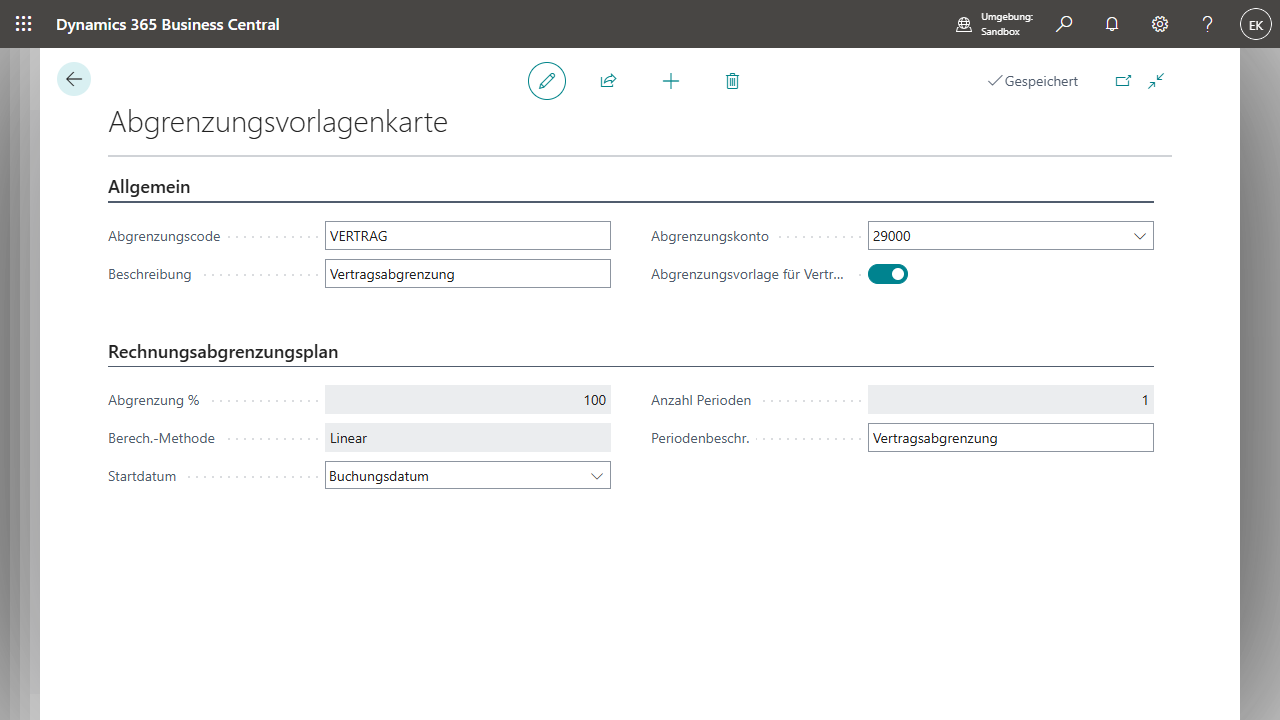Click the Dynamics 365 Business Central title
Image resolution: width=1280 pixels, height=720 pixels.
[x=168, y=24]
